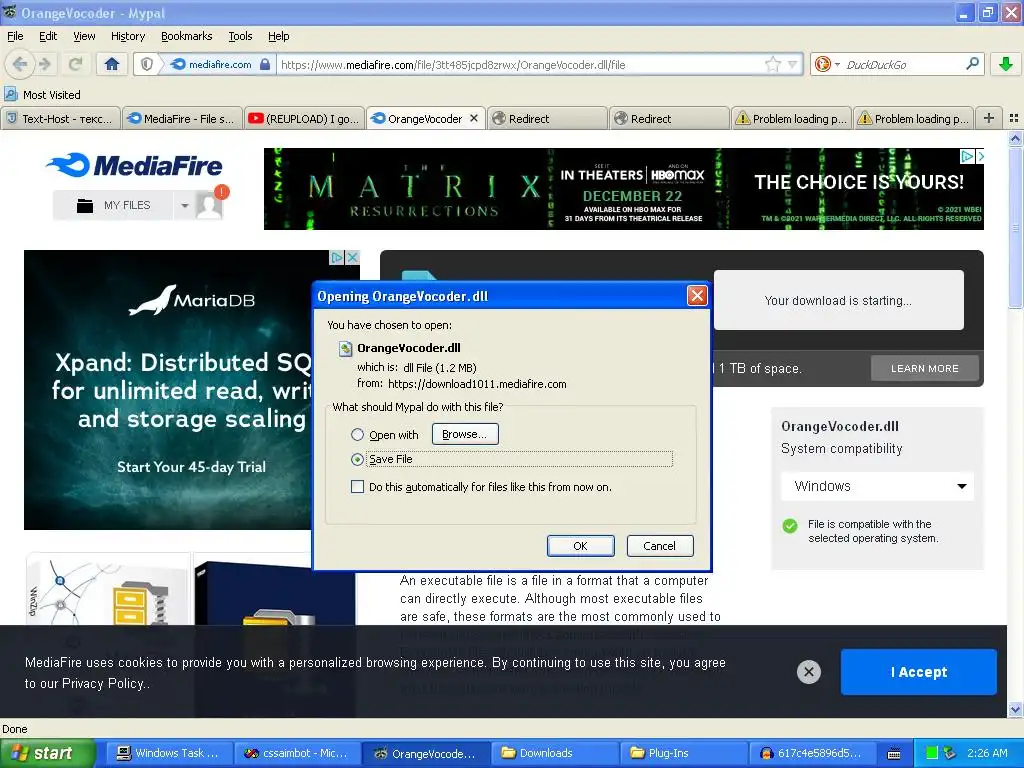This screenshot has width=1024, height=768.
Task: Click the green system tray icon
Action: (x=932, y=753)
